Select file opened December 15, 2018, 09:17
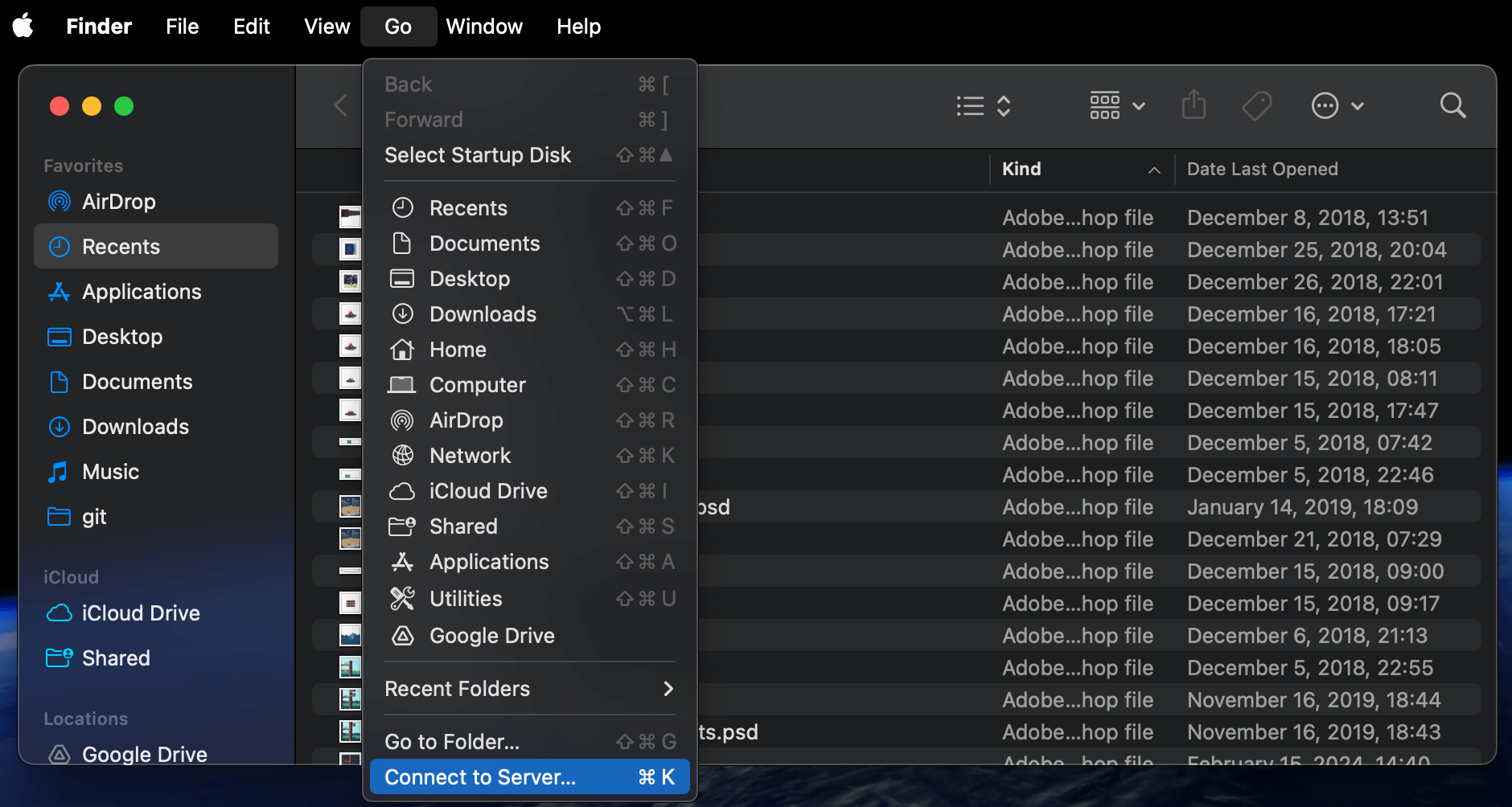This screenshot has height=807, width=1512. pos(897,603)
